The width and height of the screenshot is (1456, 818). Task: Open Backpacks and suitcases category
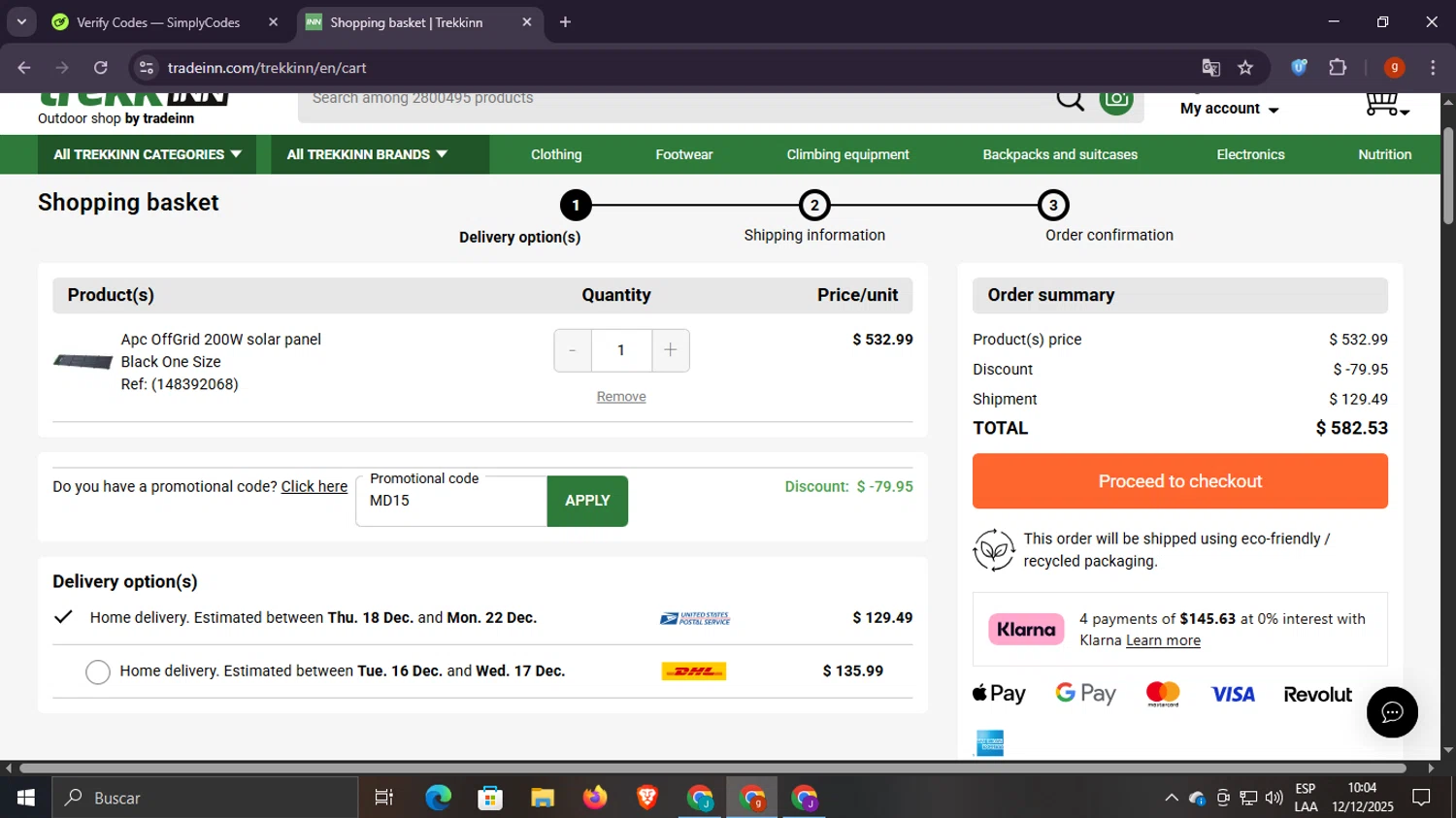tap(1060, 154)
